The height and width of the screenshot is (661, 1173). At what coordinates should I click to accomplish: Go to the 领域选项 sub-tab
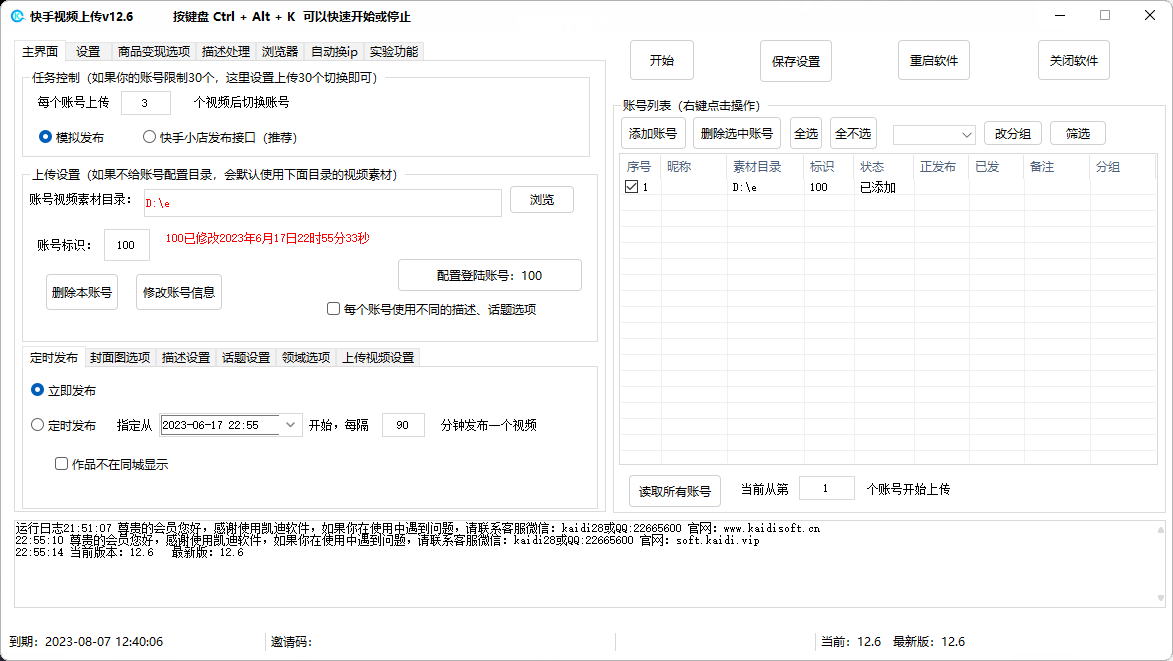click(x=305, y=357)
